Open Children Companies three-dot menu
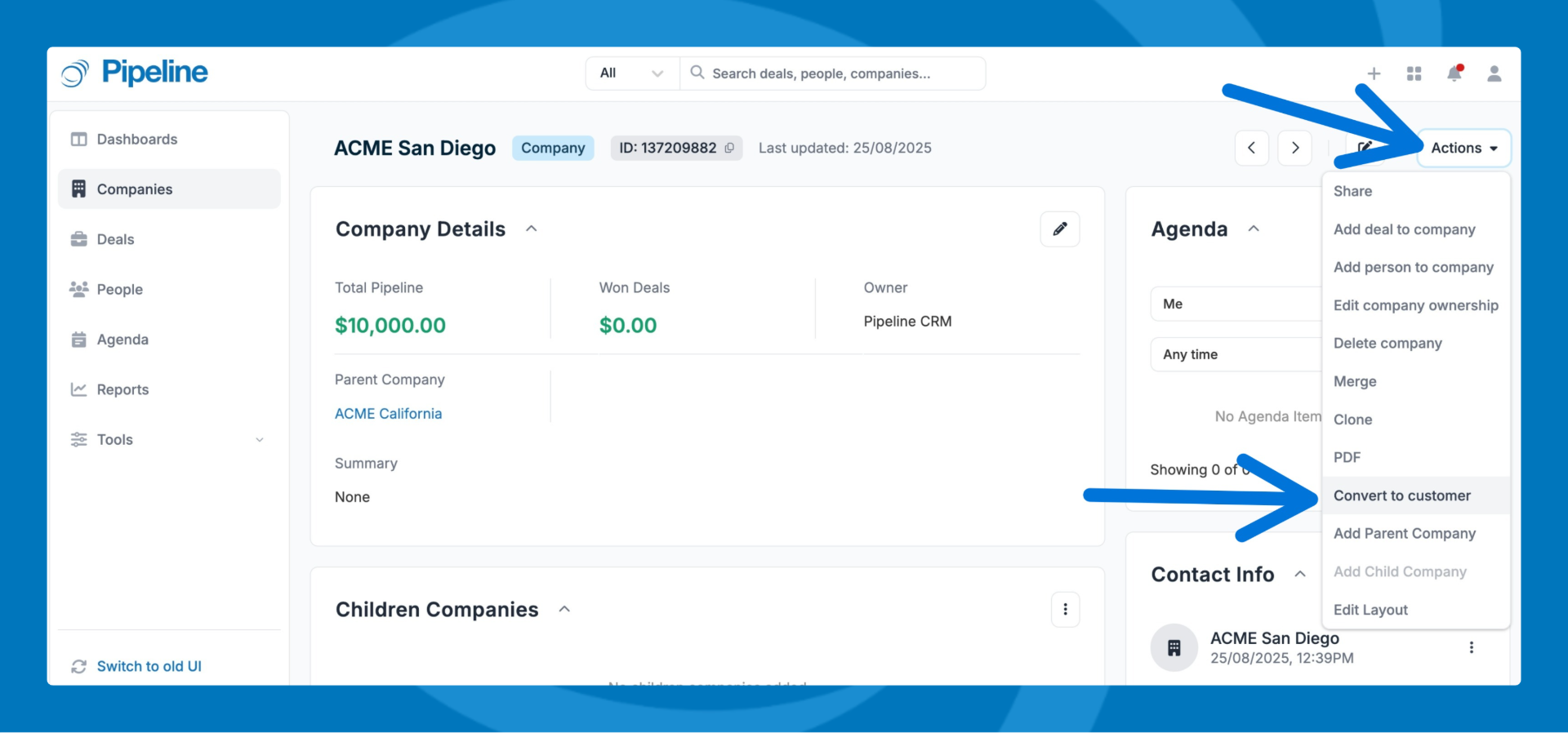Screen dimensions: 1568x733 [1065, 610]
